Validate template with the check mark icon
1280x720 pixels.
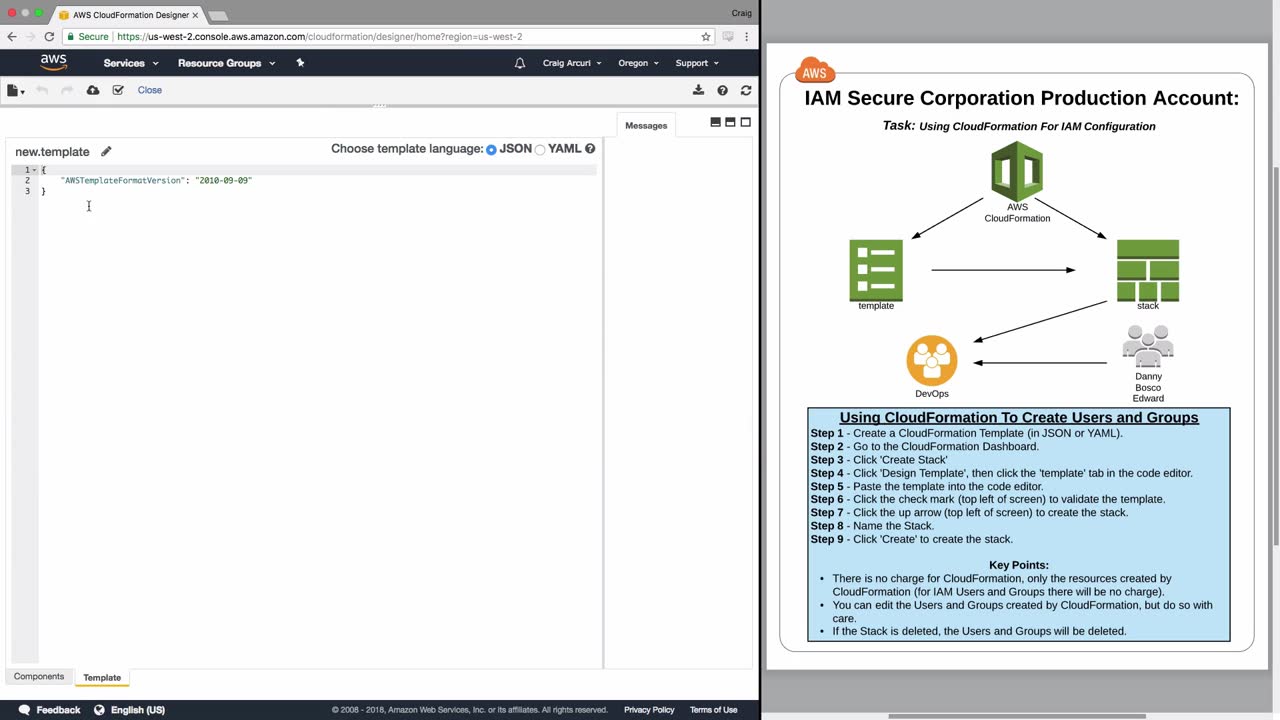click(x=118, y=90)
